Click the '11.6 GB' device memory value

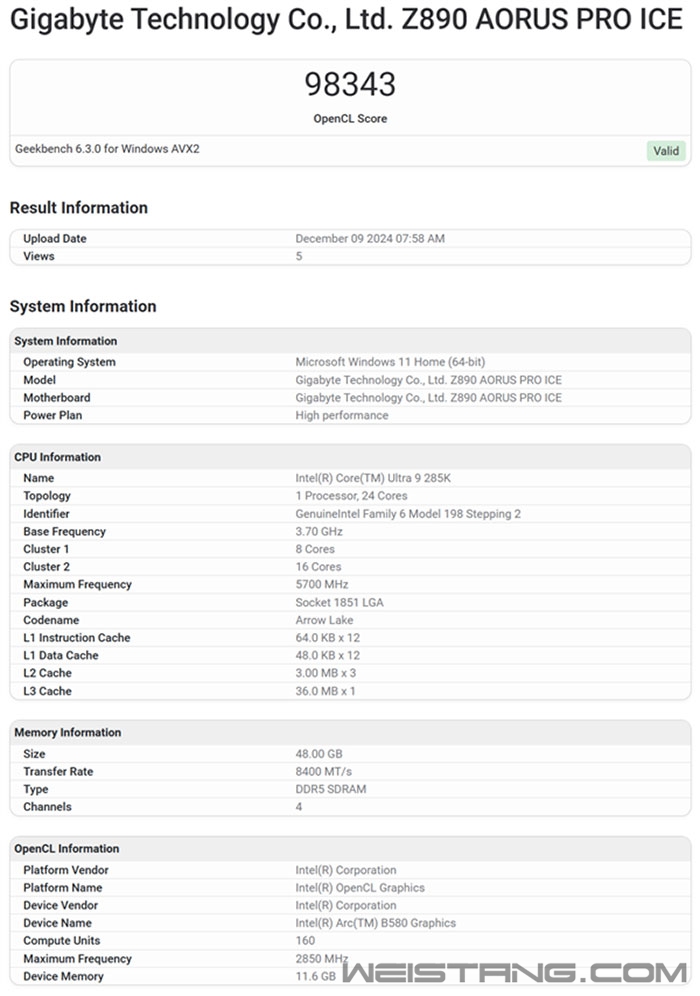tap(316, 976)
